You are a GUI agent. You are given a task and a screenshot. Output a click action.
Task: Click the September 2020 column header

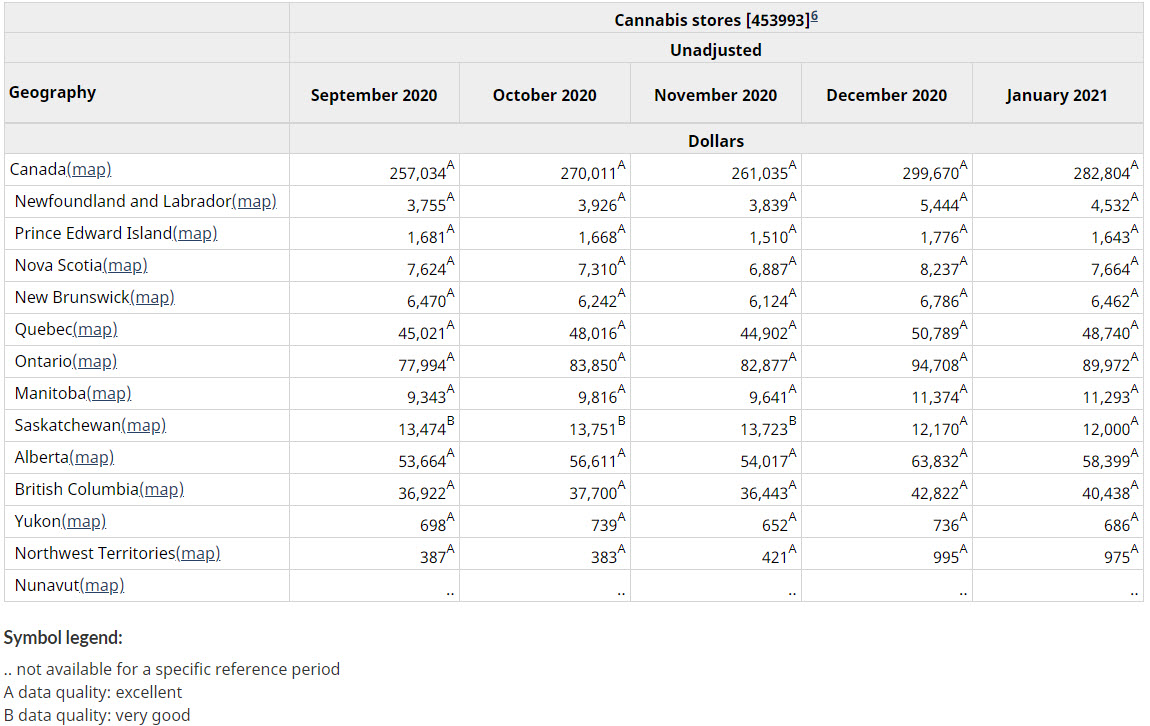pos(374,96)
